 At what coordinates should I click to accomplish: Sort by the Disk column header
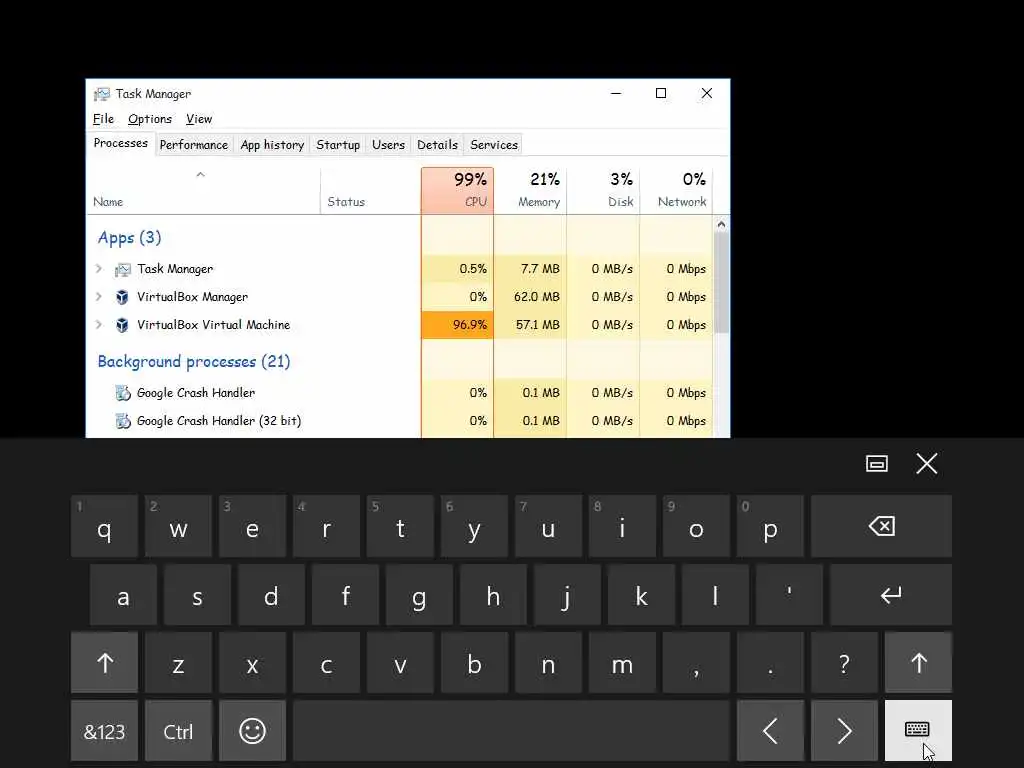(x=603, y=190)
